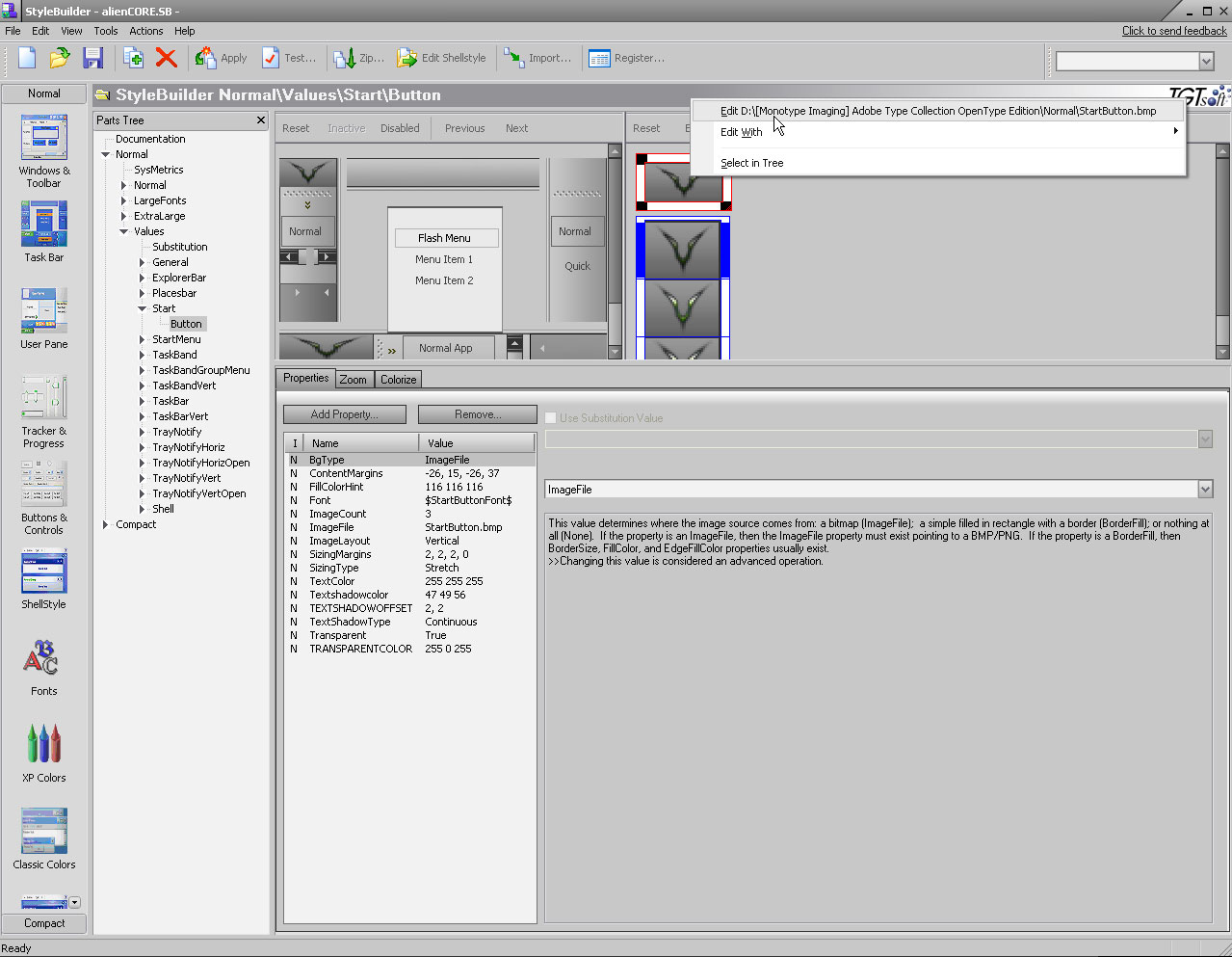This screenshot has width=1232, height=957.
Task: Open the XP Colors sidebar category
Action: (44, 752)
